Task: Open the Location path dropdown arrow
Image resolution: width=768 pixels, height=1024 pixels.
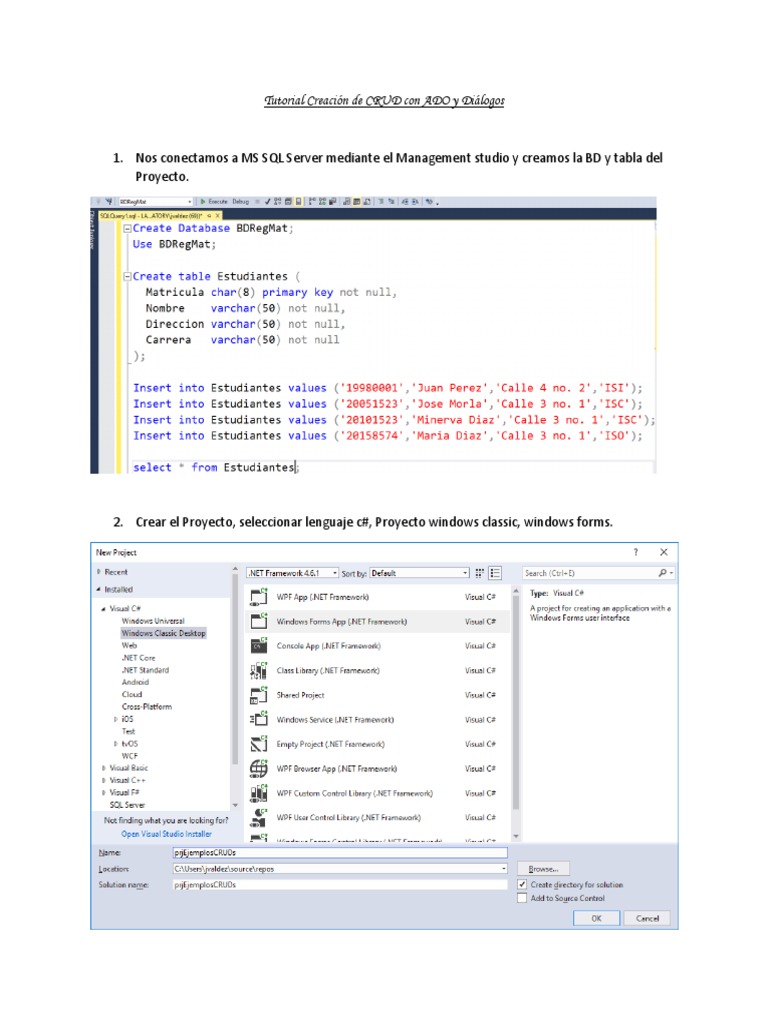Action: (x=504, y=869)
